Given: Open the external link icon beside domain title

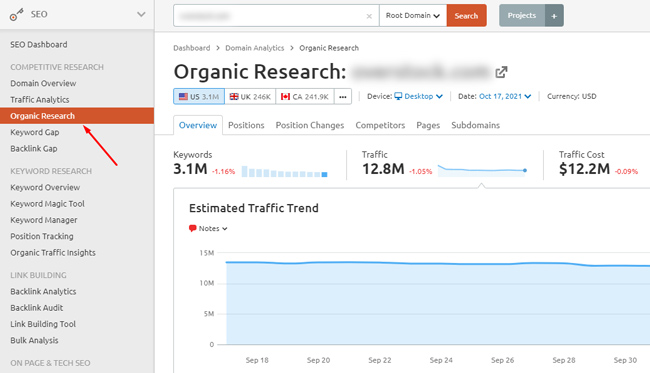Looking at the screenshot, I should pos(501,72).
